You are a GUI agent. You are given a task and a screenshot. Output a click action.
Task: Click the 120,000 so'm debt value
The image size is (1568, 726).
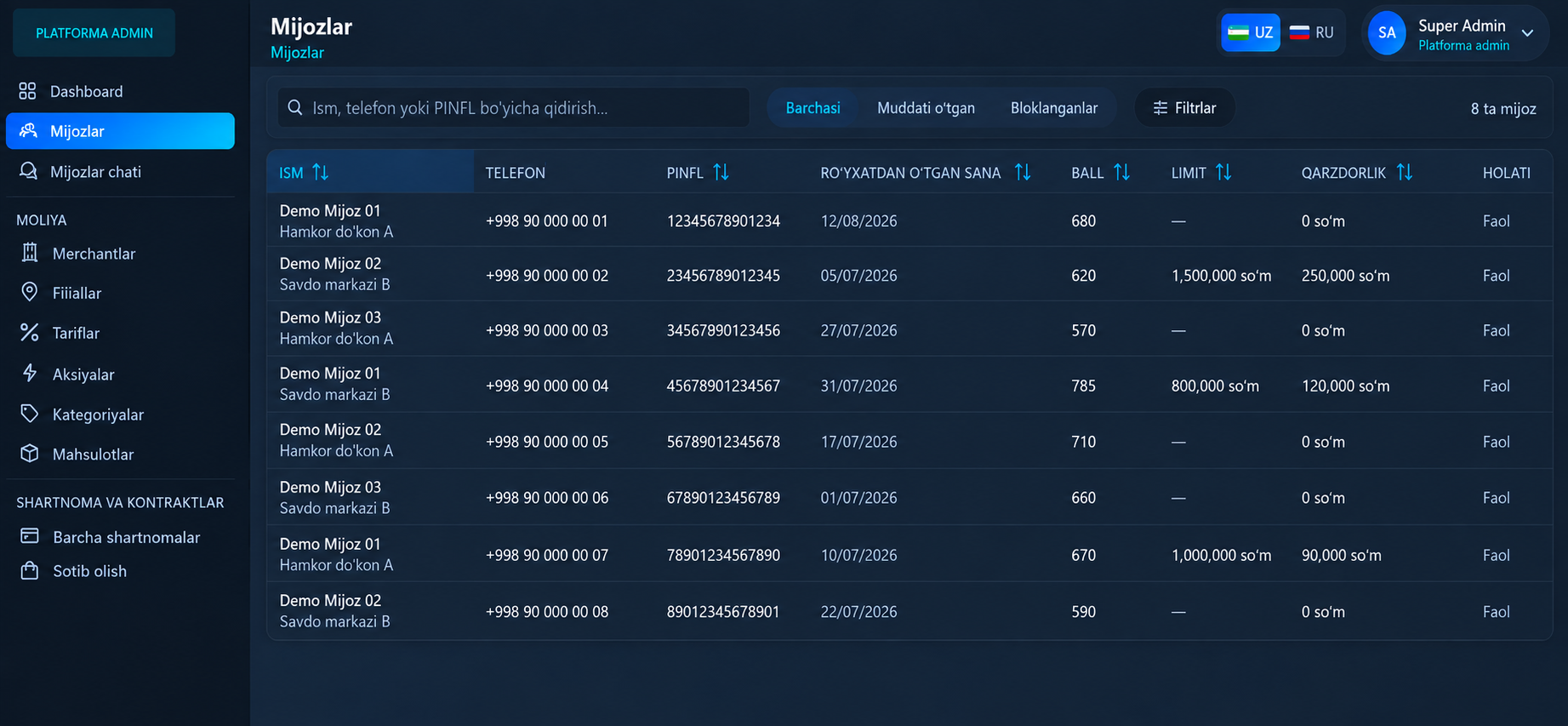click(1345, 386)
